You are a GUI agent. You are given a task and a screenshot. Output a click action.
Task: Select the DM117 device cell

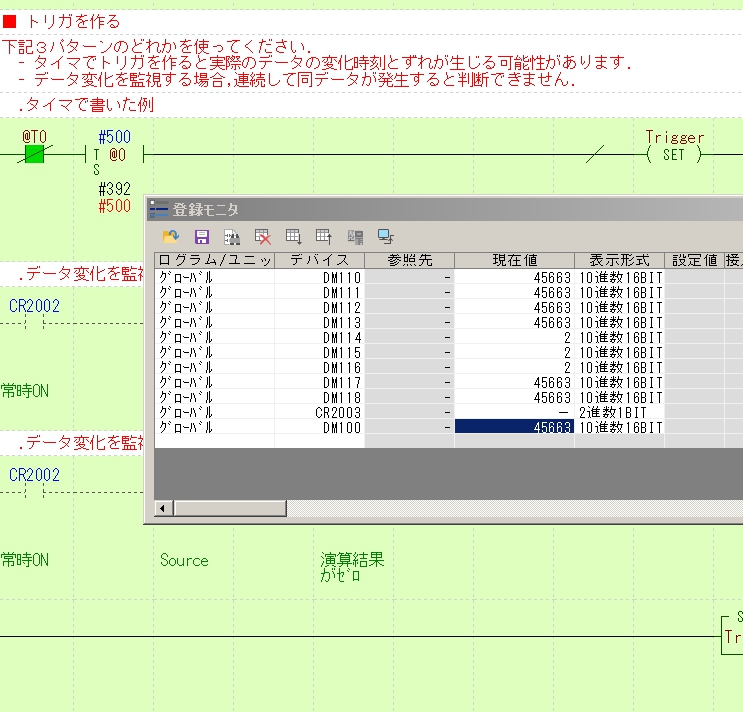pos(319,382)
